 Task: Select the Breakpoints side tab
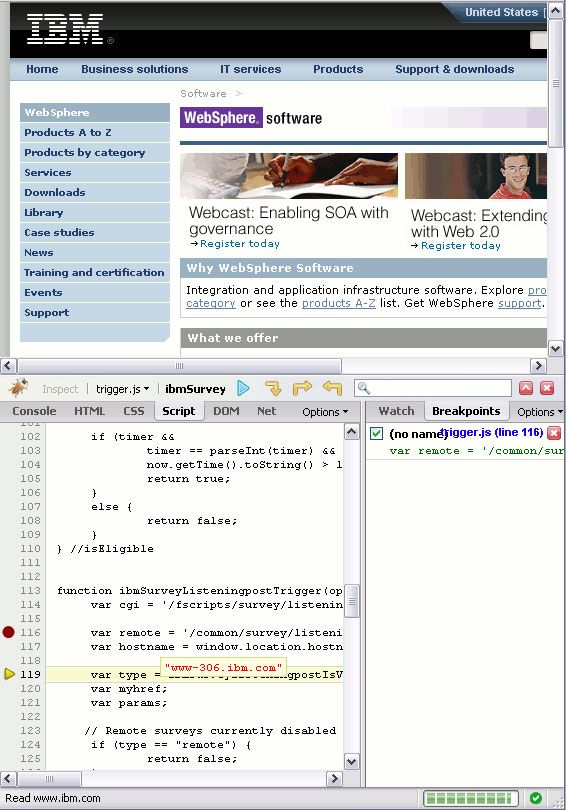click(466, 411)
